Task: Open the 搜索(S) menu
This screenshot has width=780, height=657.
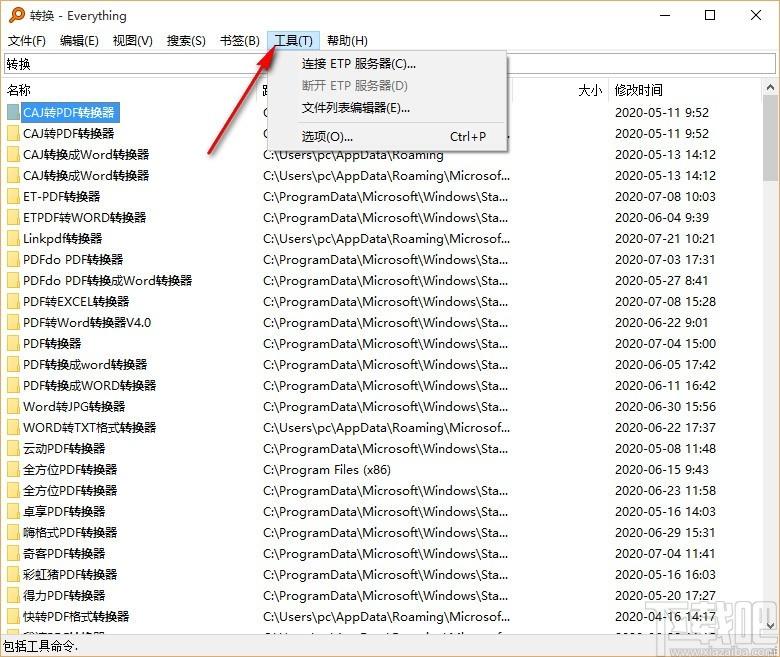Action: (x=186, y=41)
